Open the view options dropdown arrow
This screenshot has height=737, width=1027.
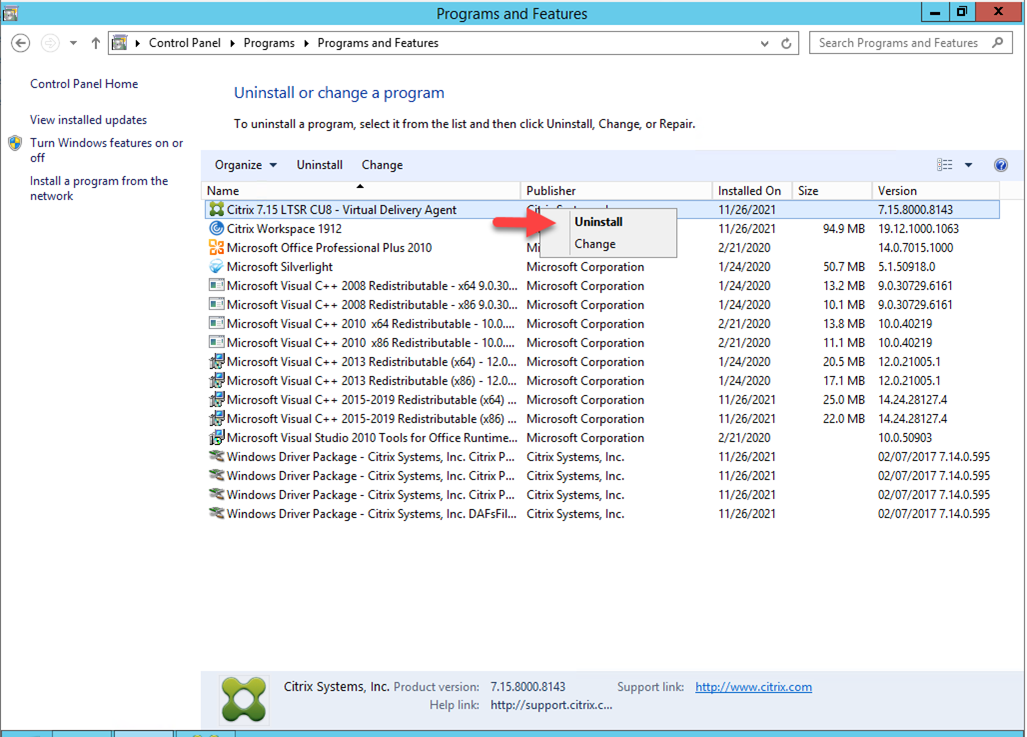point(968,165)
